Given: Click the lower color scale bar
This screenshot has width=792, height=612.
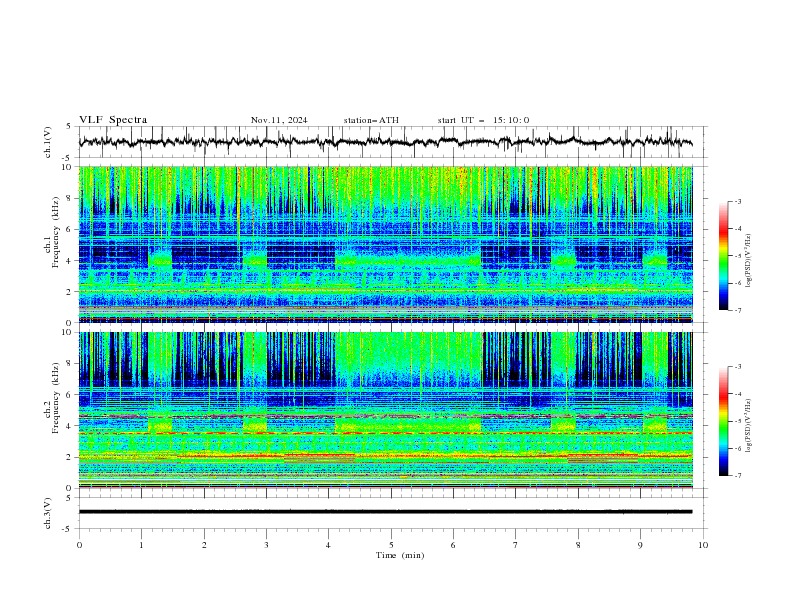Looking at the screenshot, I should [x=723, y=421].
